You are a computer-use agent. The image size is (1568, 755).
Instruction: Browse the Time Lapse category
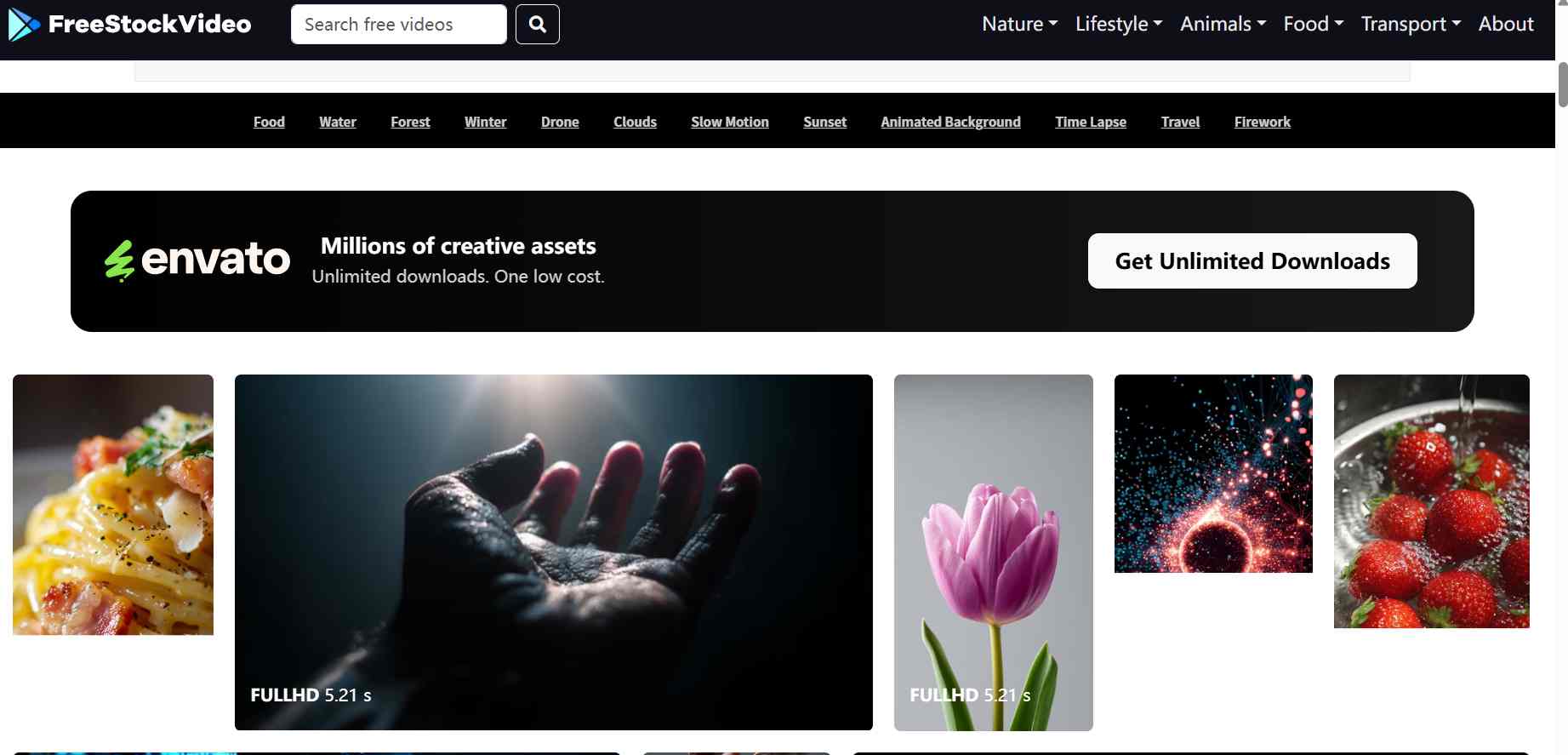pyautogui.click(x=1090, y=122)
